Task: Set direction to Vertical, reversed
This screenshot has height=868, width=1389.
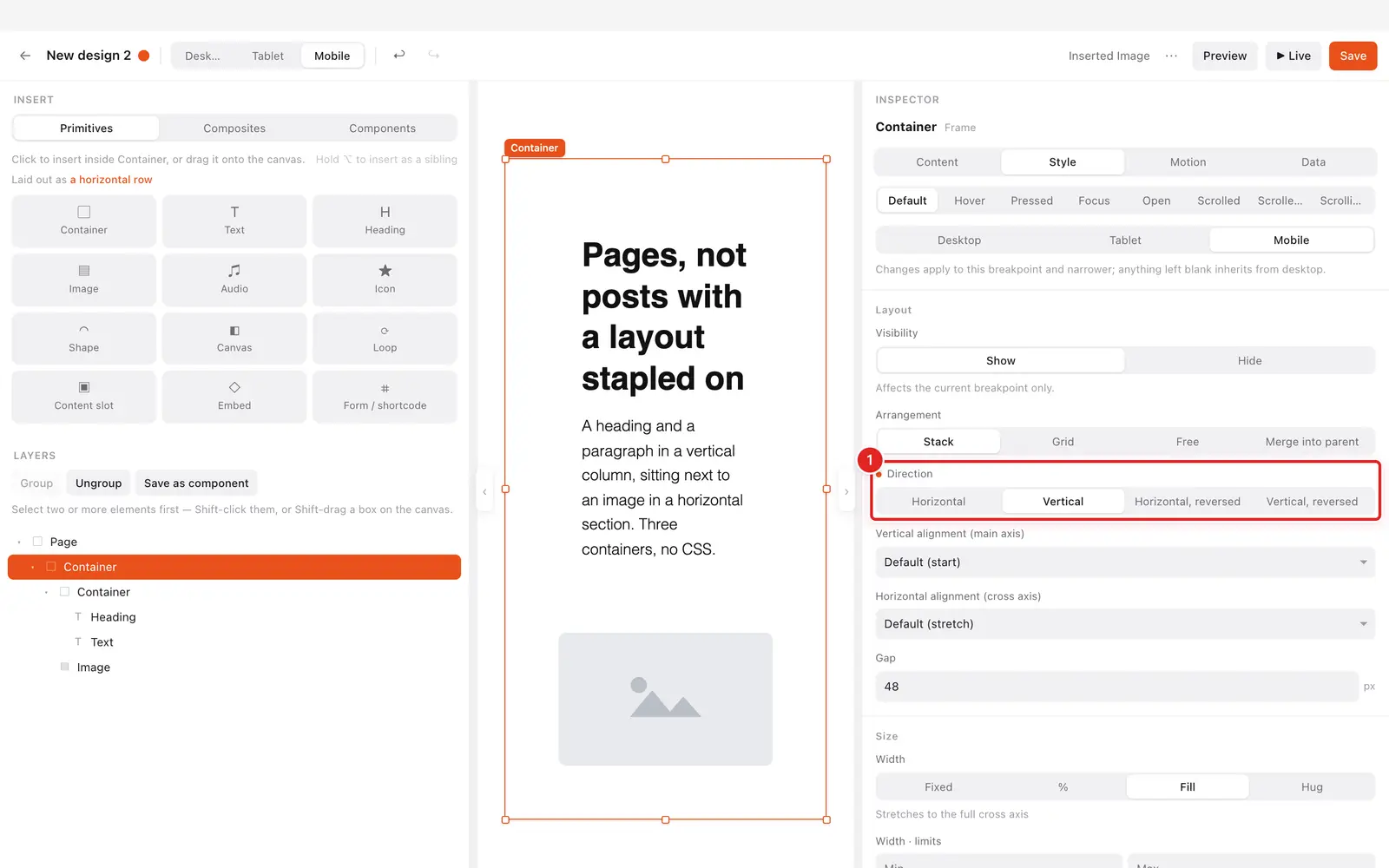Action: [x=1312, y=502]
